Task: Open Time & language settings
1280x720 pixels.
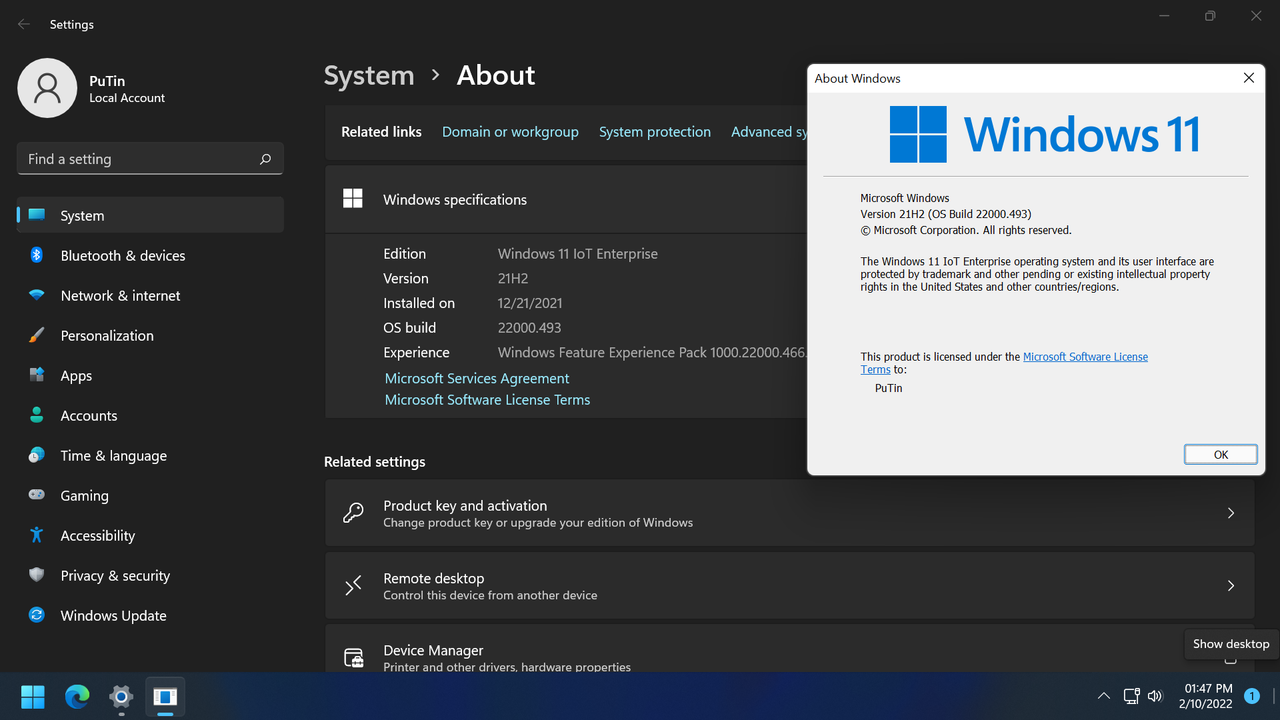Action: click(150, 455)
